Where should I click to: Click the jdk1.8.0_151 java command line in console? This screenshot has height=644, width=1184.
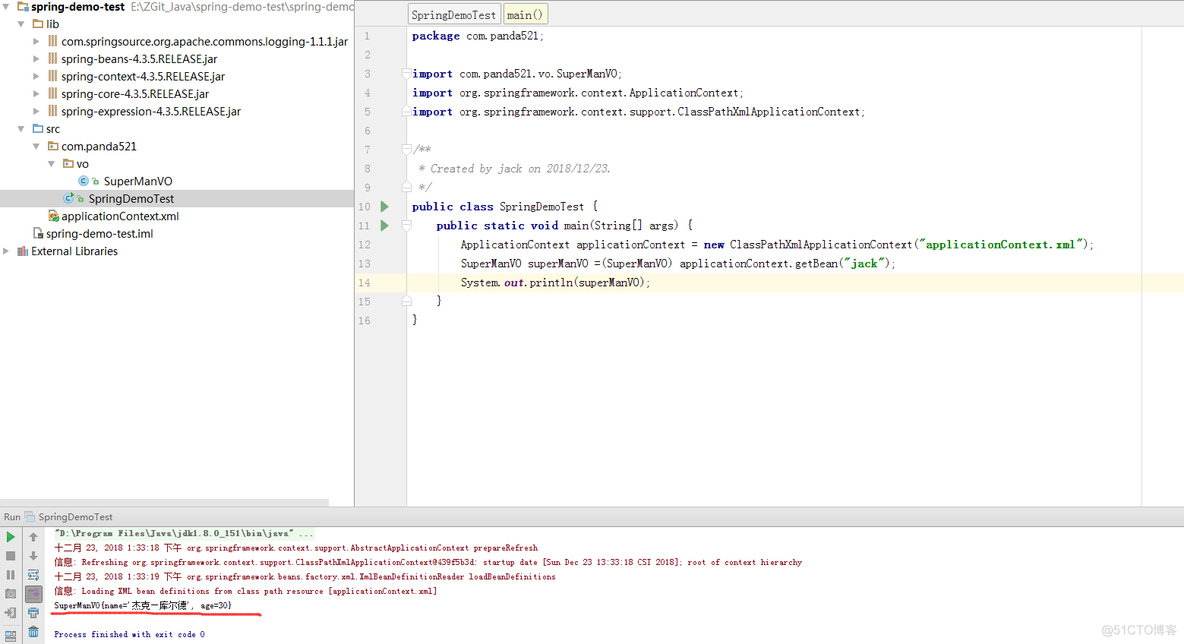tap(183, 533)
